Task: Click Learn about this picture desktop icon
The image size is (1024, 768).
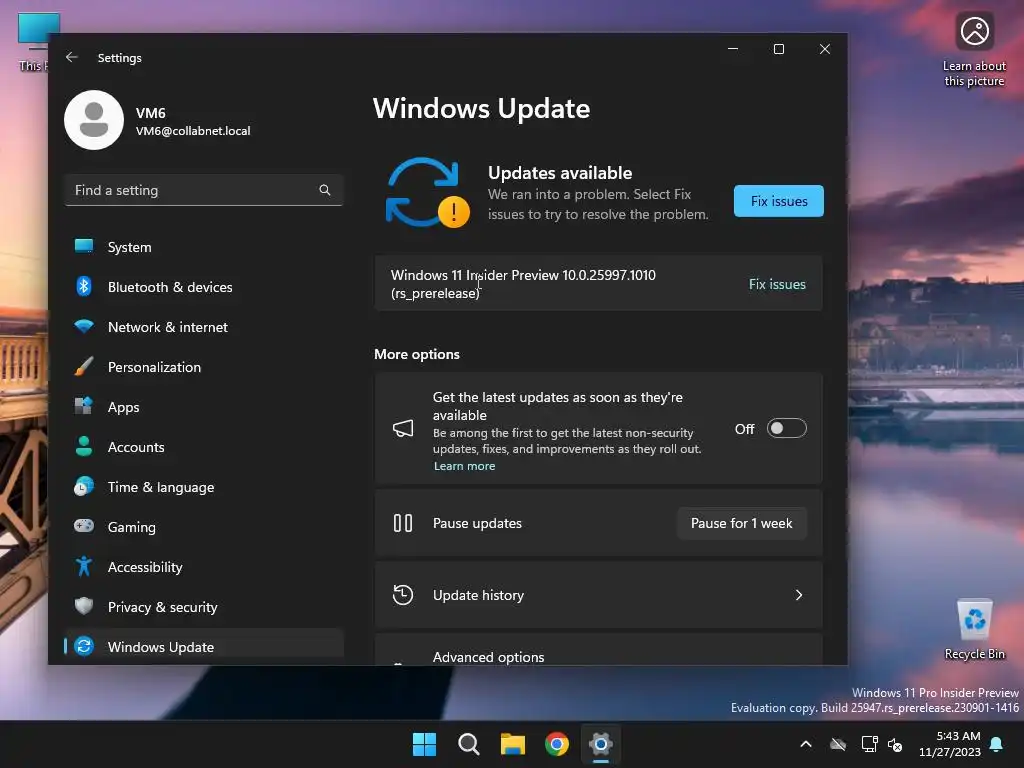Action: [974, 51]
